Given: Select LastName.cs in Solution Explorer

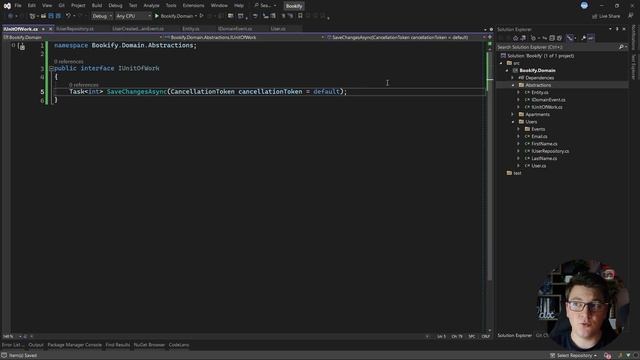Looking at the screenshot, I should (544, 159).
